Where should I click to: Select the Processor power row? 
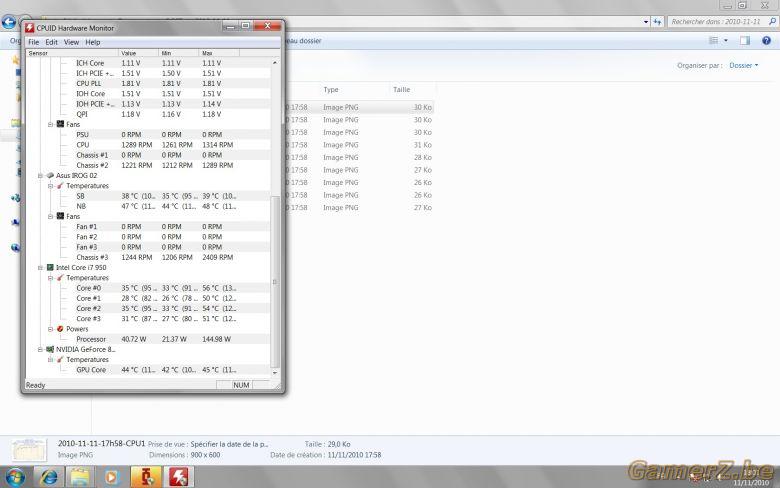(148, 339)
